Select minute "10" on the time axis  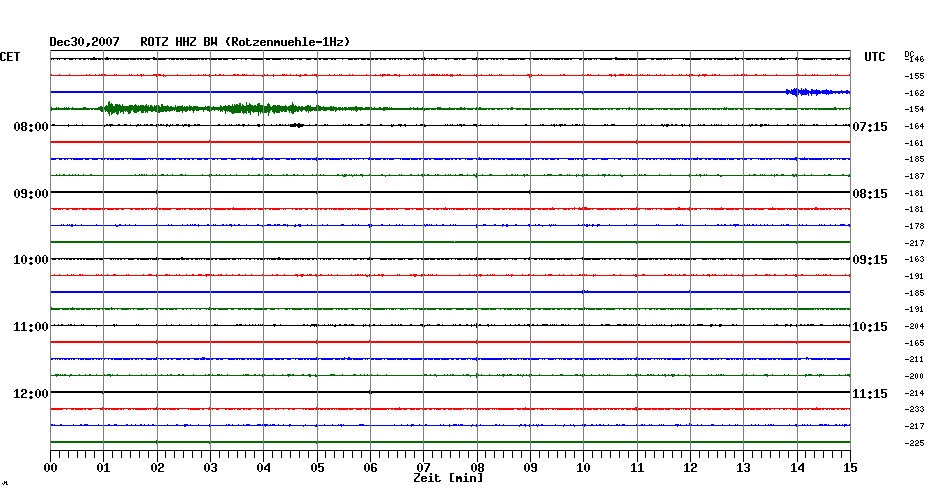point(584,468)
